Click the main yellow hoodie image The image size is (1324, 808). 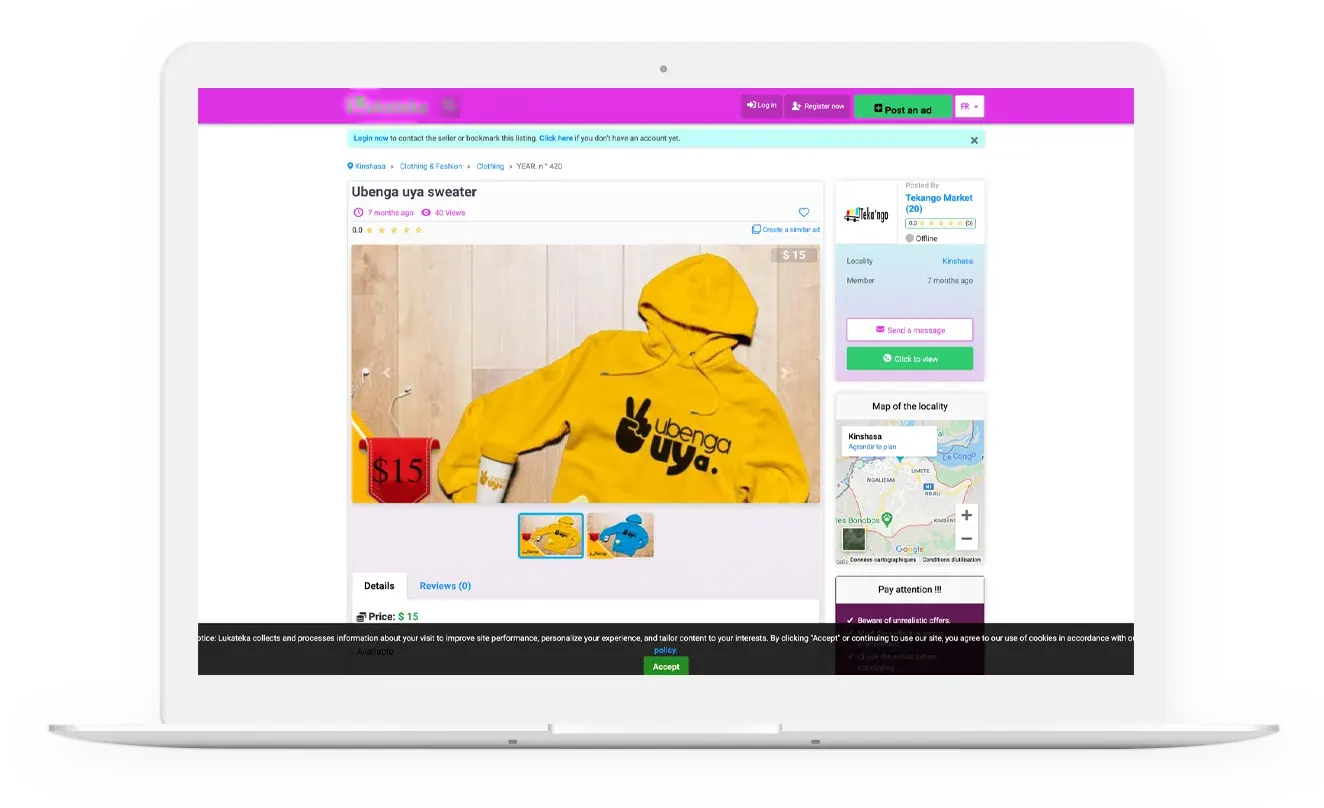[585, 373]
